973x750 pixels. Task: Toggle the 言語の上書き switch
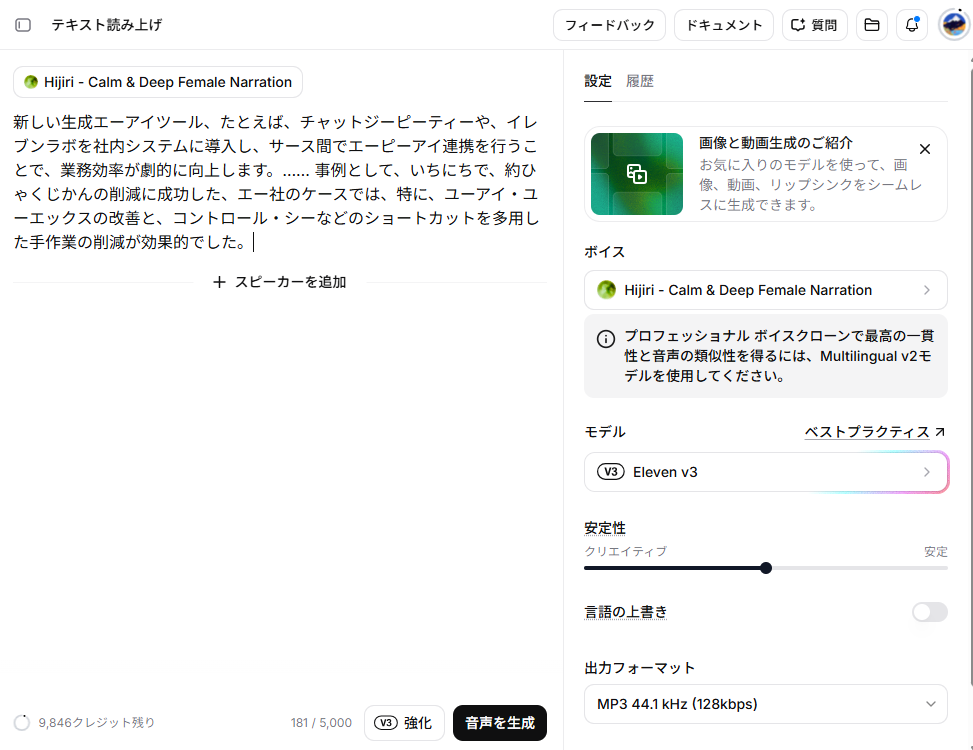[x=930, y=612]
